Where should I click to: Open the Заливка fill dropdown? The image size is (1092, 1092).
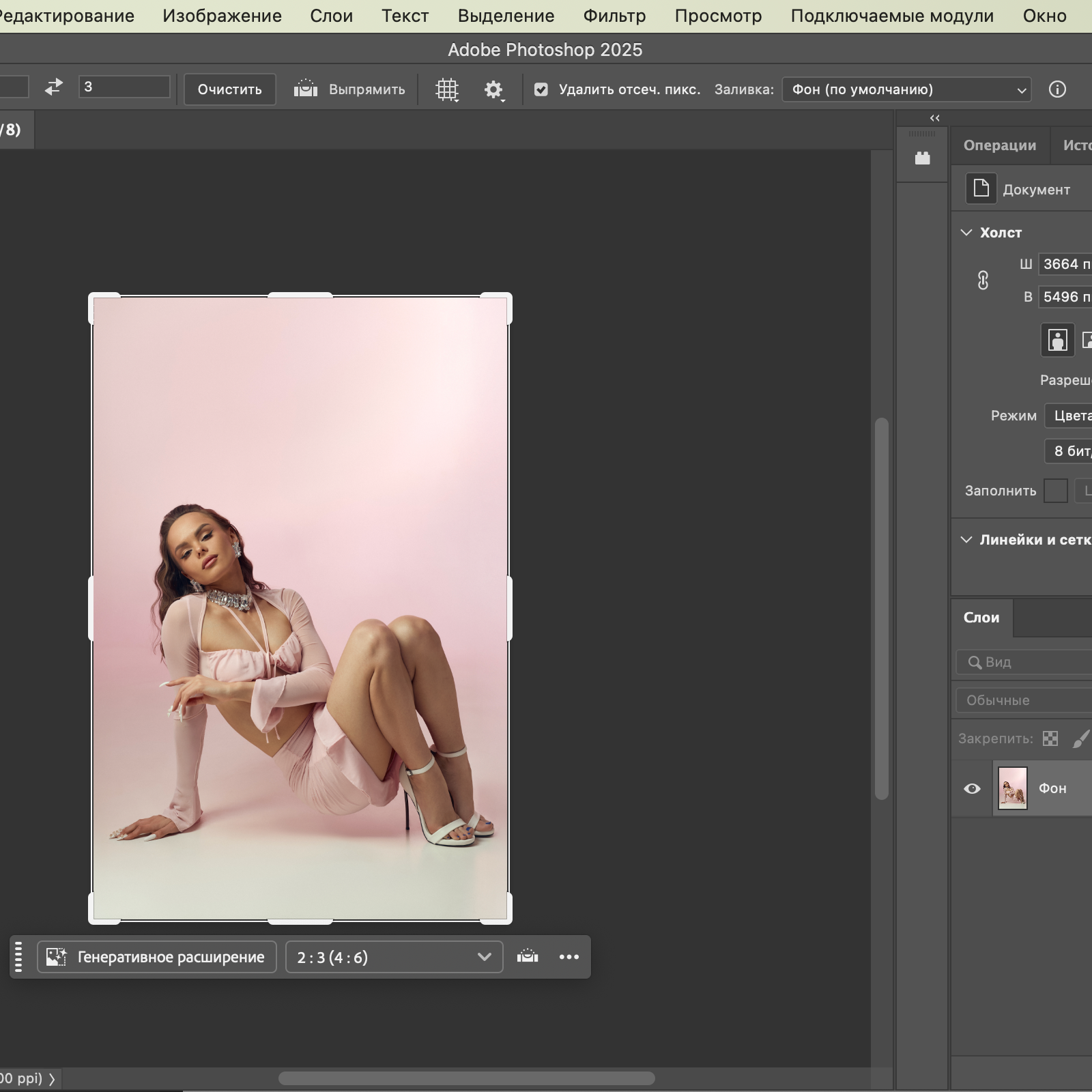[906, 89]
